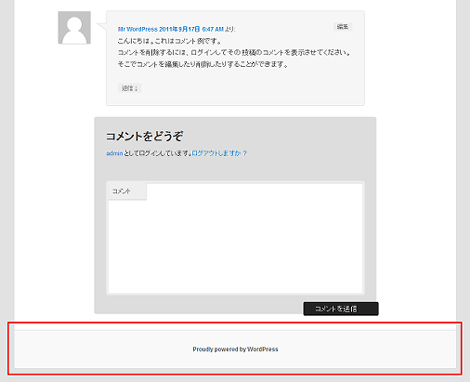Open the comment date permalink

click(191, 29)
